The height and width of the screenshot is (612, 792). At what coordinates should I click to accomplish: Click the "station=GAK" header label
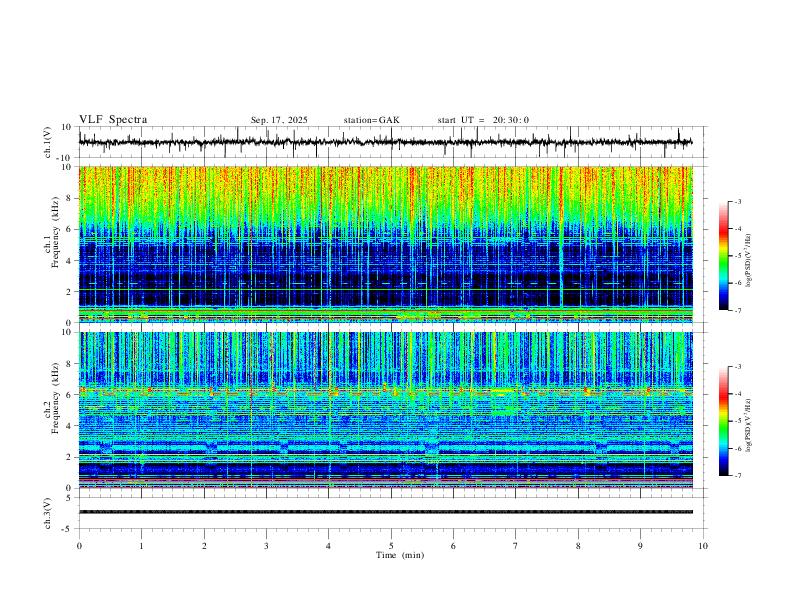[371, 120]
